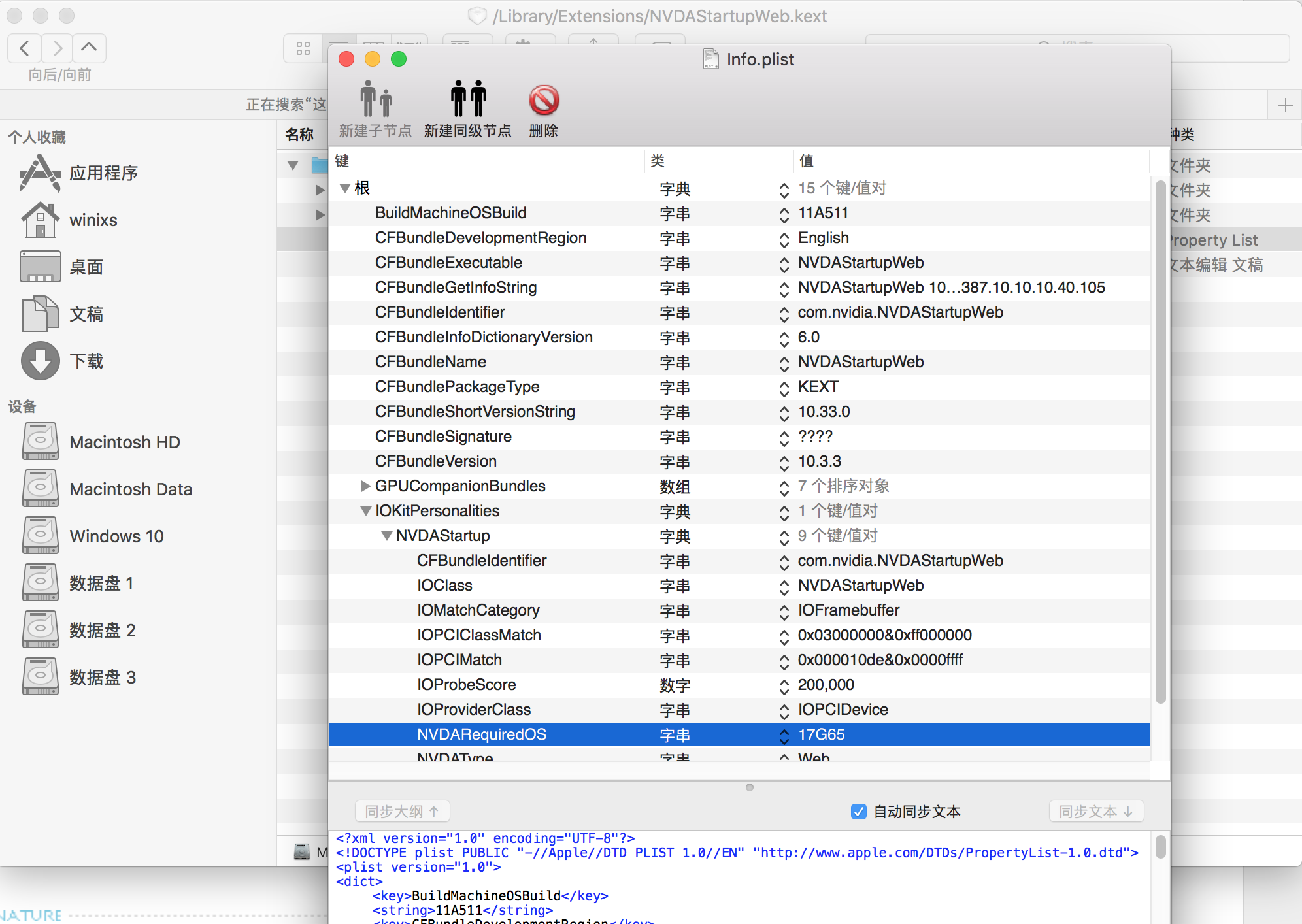
Task: Collapse the 根 root disclosure triangle
Action: [x=346, y=188]
